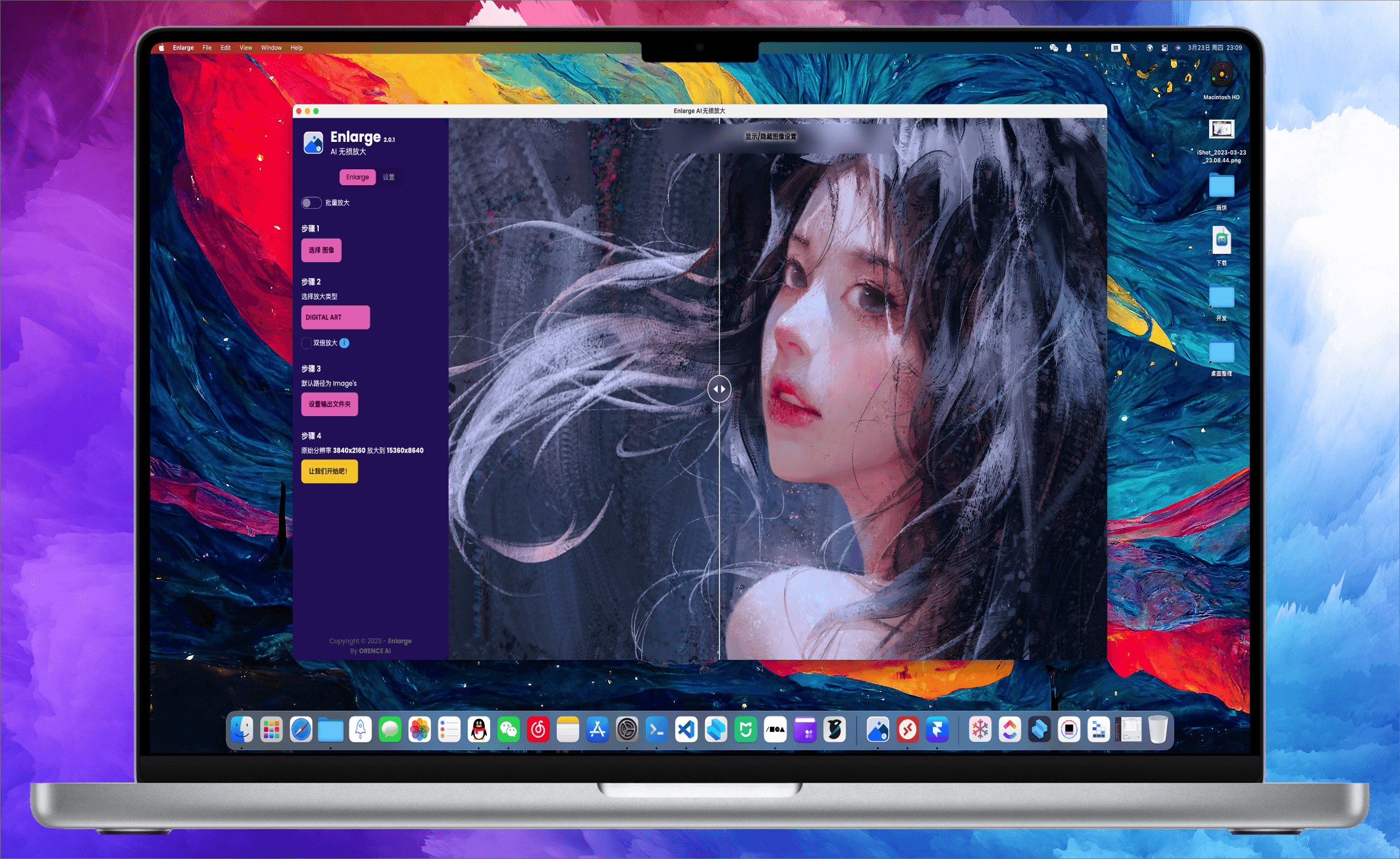This screenshot has height=859, width=1400.
Task: Click the 选择图像 button
Action: 321,250
